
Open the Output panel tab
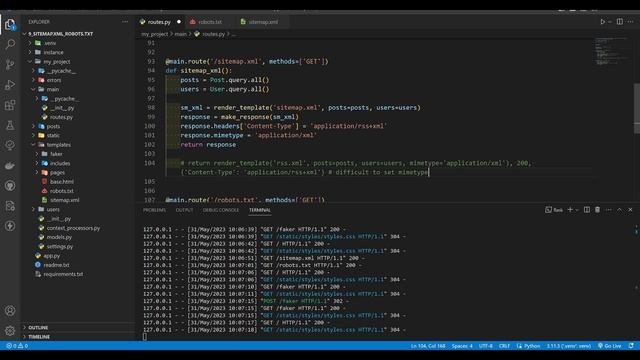click(x=184, y=210)
